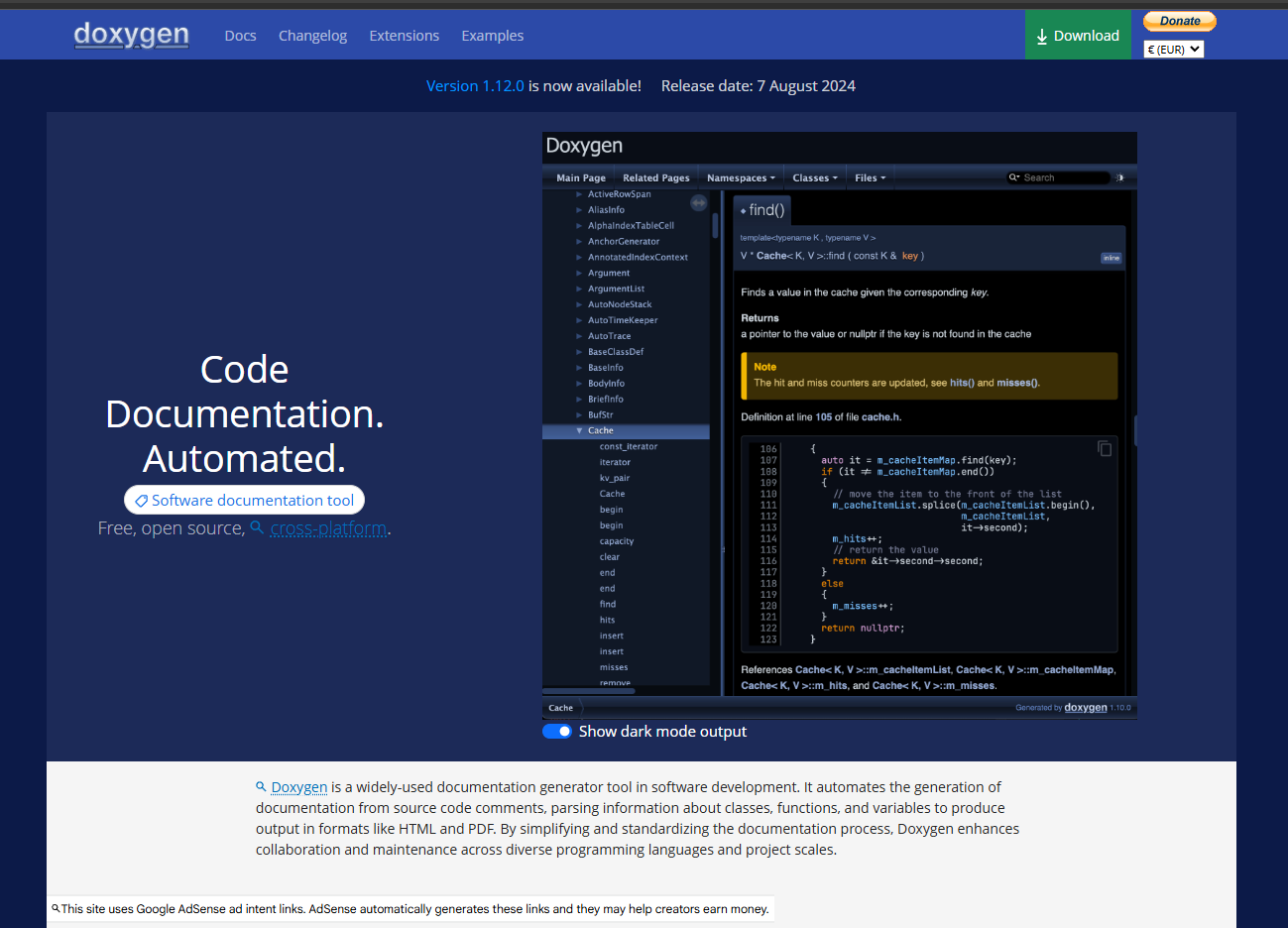Click the horizontal scrollbar of the preview sidebar
Image resolution: width=1288 pixels, height=928 pixels.
588,690
